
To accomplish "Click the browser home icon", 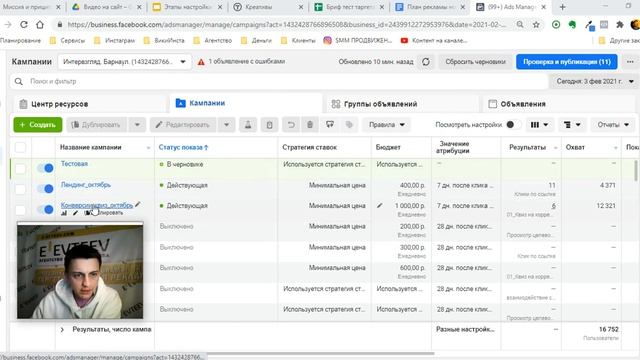I will [x=40, y=24].
